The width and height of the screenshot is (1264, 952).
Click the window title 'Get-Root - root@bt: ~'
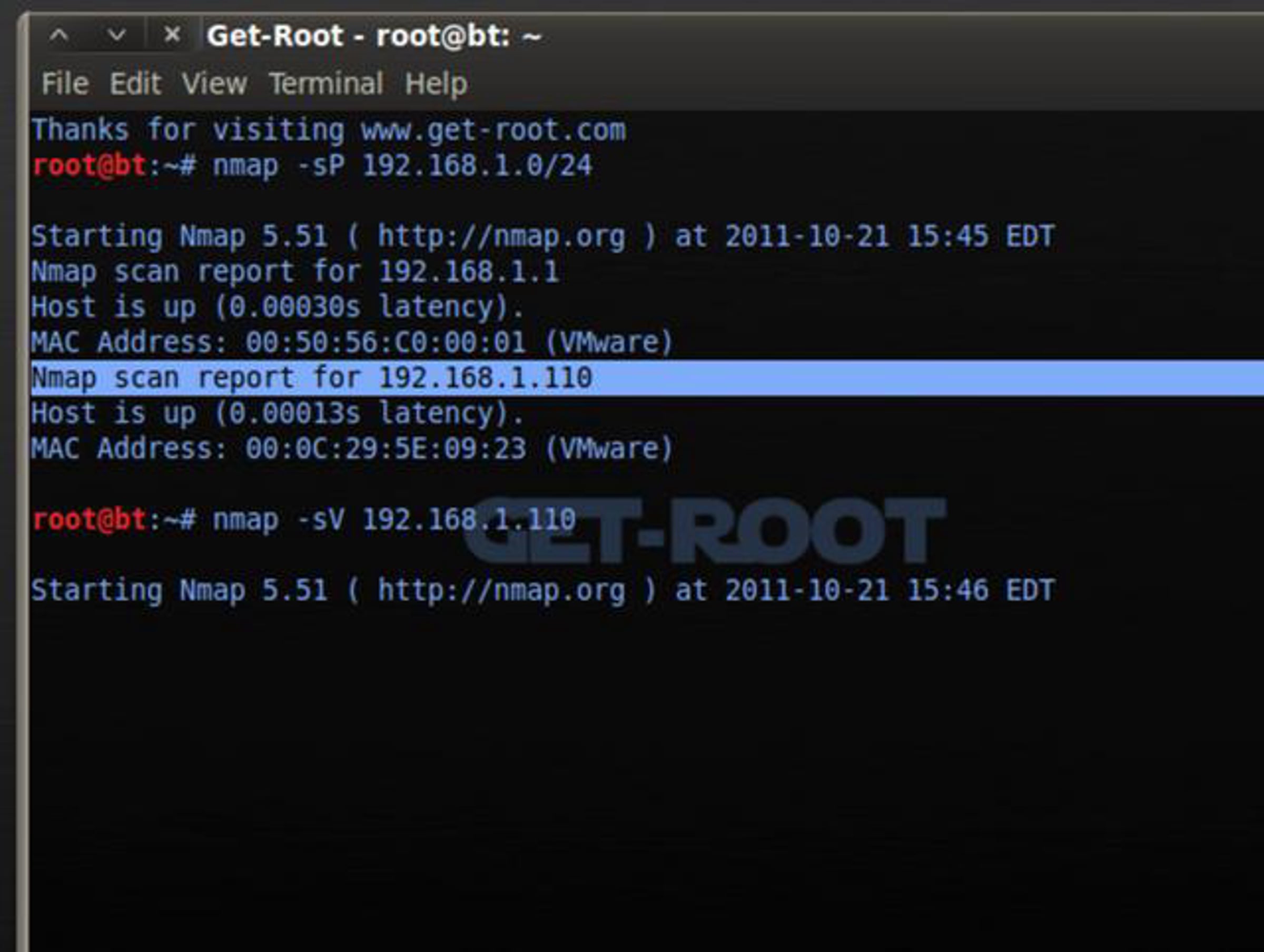click(x=374, y=36)
